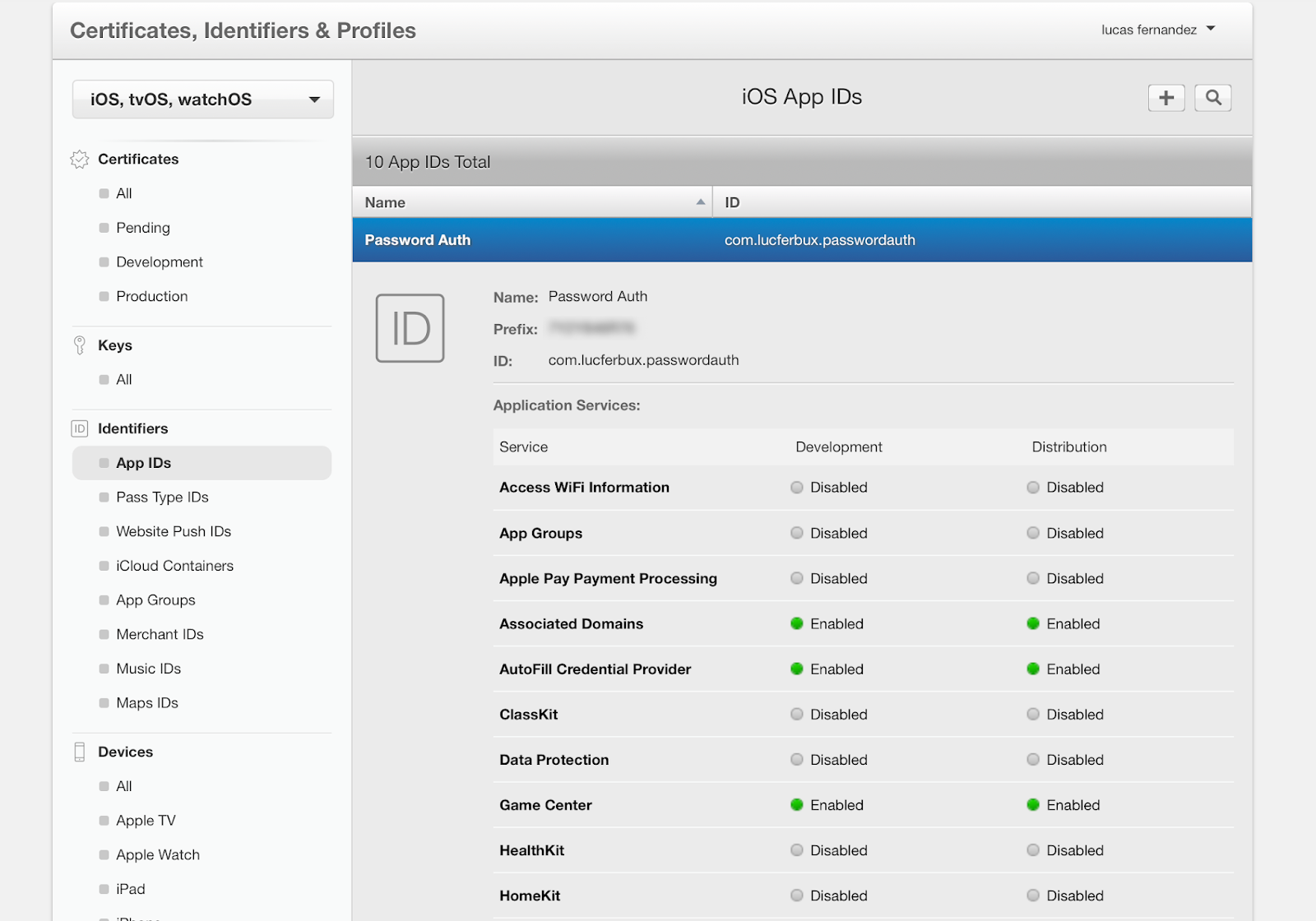1316x921 pixels.
Task: Click the Identifiers ID badge icon
Action: tap(80, 428)
